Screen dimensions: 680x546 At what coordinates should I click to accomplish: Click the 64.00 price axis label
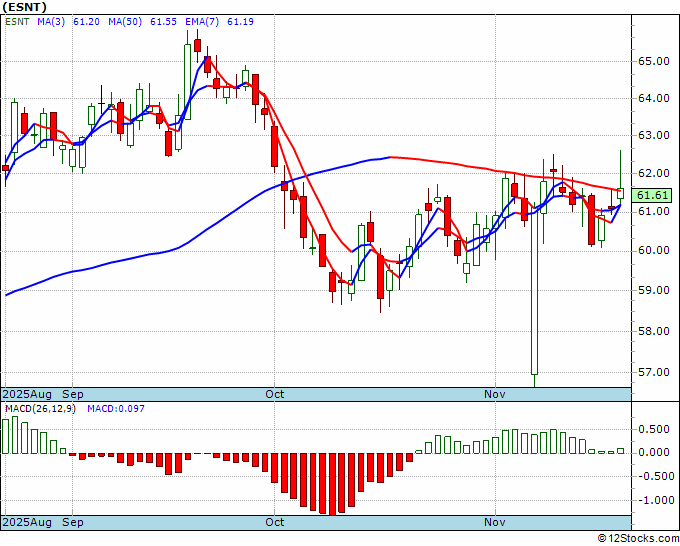tap(654, 98)
